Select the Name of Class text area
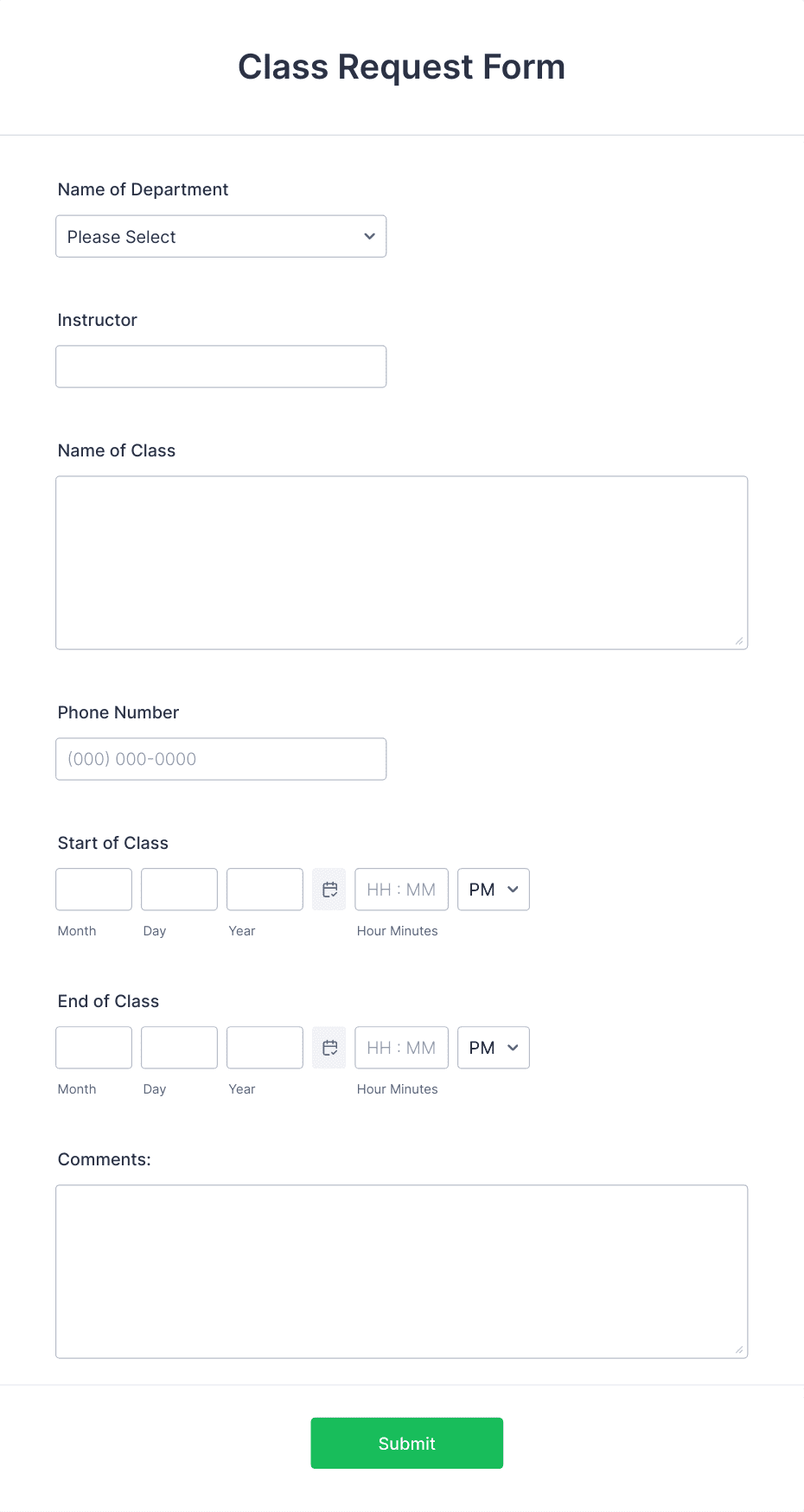804x1512 pixels. [x=401, y=562]
